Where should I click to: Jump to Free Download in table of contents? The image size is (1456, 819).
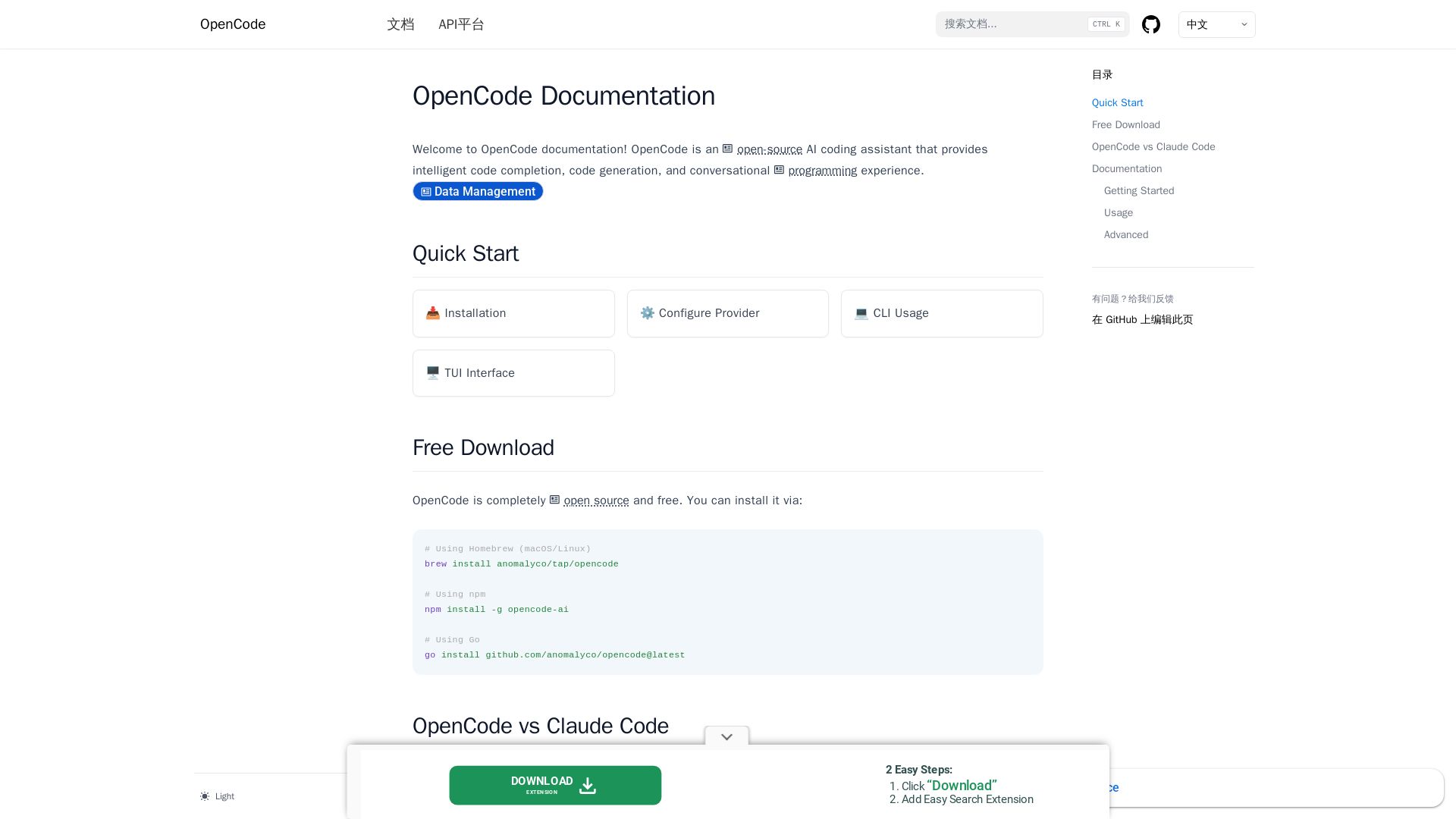click(x=1125, y=125)
